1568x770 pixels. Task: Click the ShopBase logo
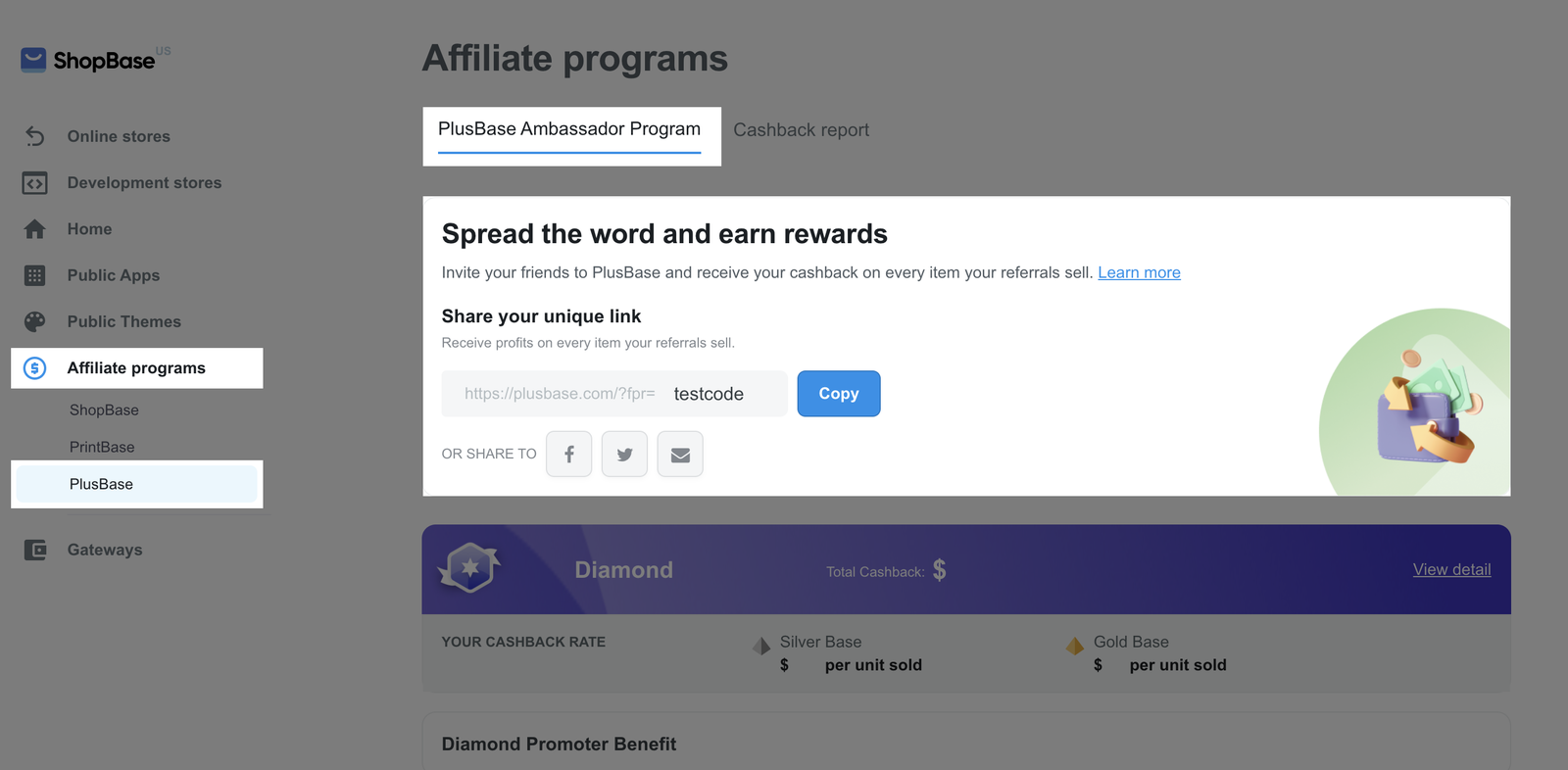point(89,61)
